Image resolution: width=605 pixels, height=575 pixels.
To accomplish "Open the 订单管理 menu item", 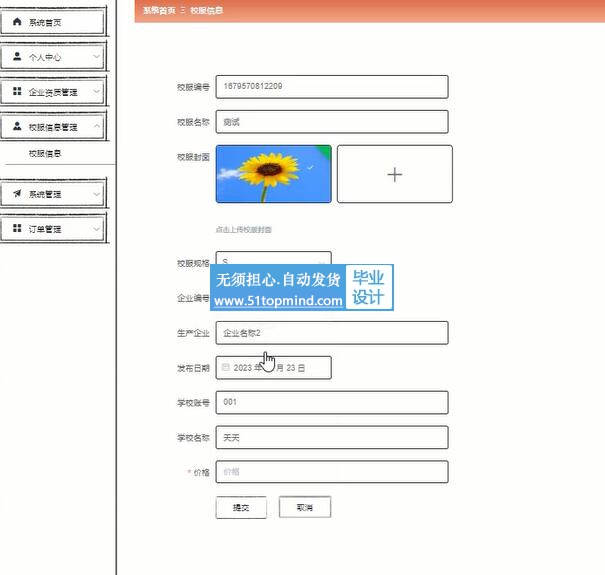I will tap(53, 228).
